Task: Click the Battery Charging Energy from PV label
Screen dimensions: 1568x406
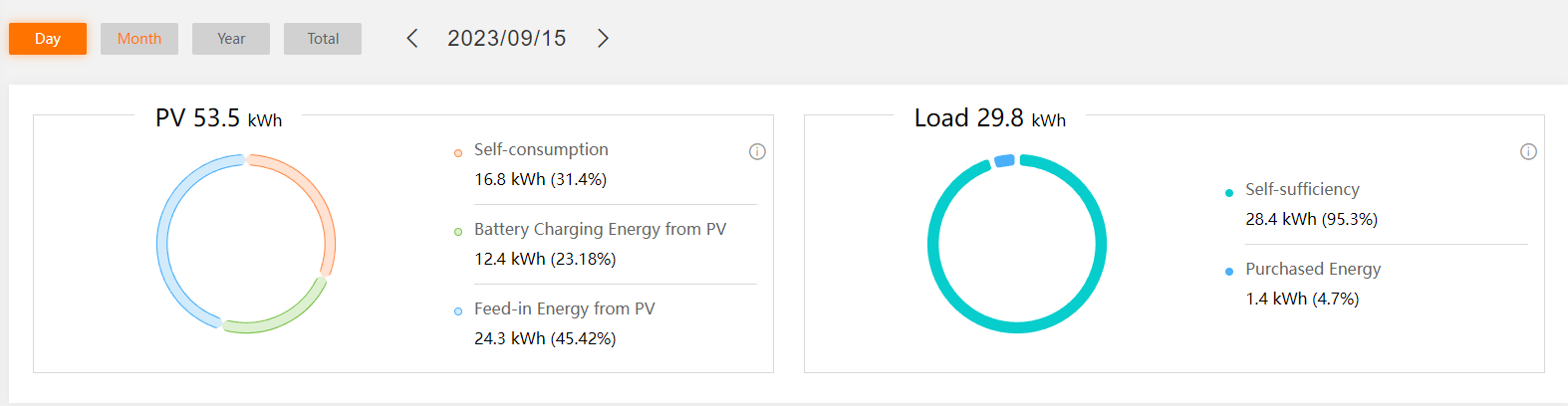Action: click(600, 229)
